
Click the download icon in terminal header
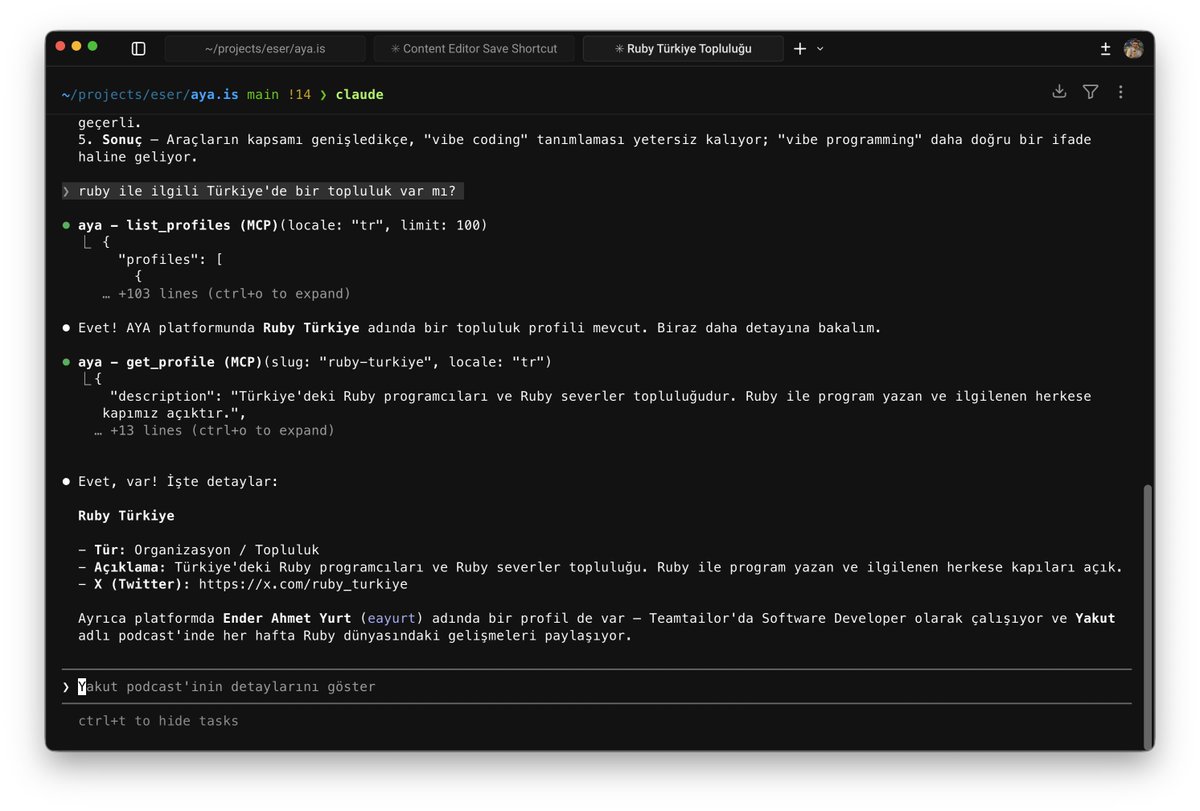[1059, 92]
